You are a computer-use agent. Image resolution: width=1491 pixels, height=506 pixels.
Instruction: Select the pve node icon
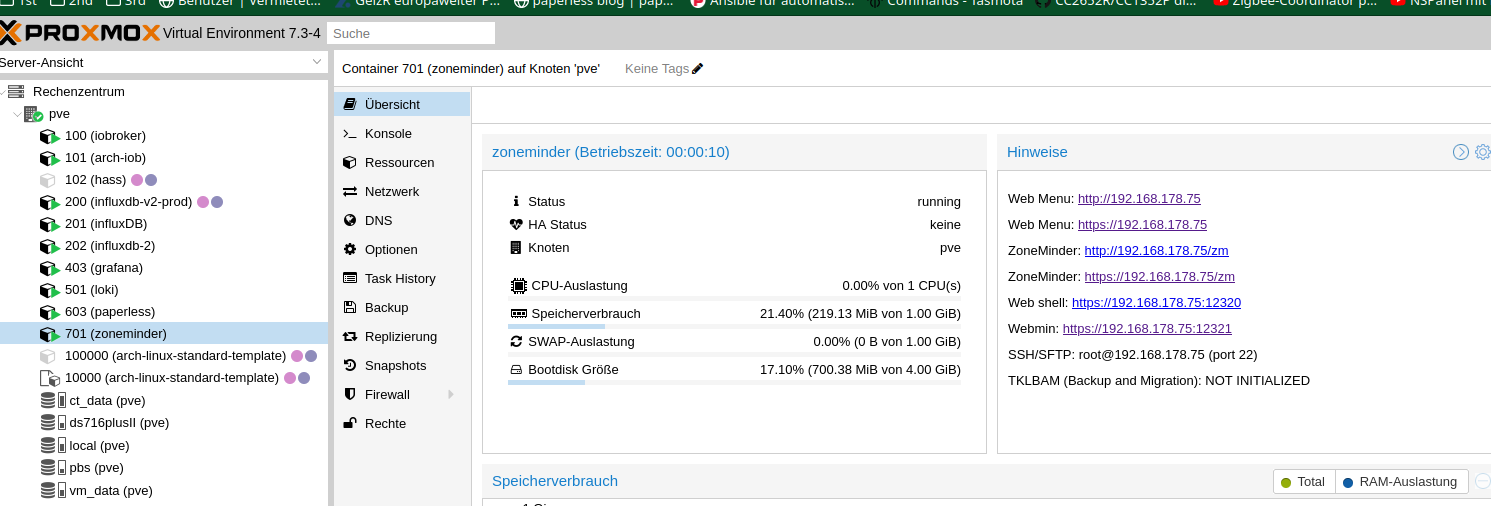(33, 114)
